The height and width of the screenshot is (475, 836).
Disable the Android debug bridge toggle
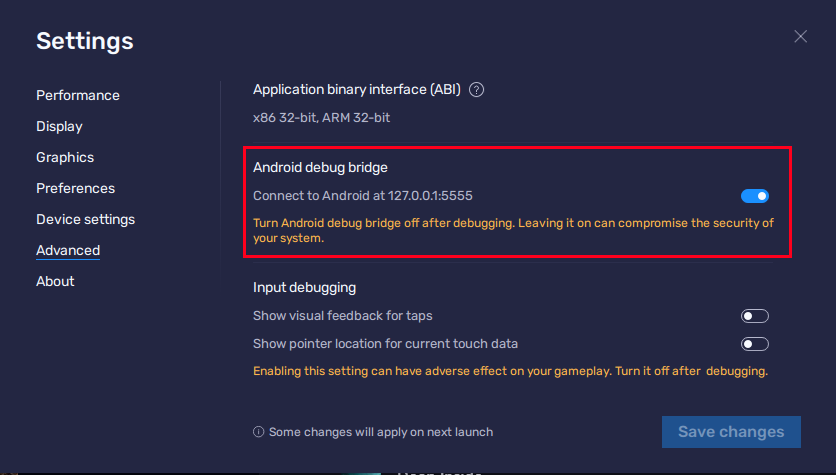tap(755, 196)
